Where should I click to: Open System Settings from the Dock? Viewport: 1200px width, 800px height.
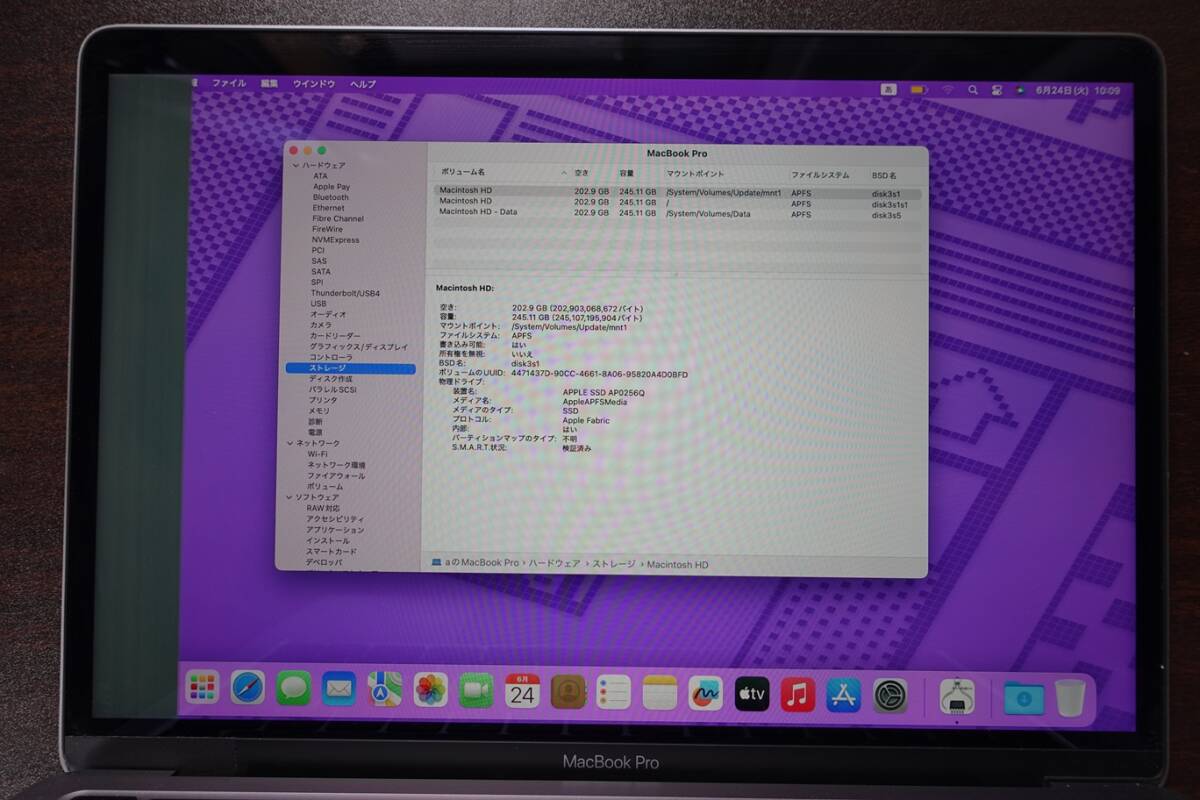pyautogui.click(x=890, y=695)
